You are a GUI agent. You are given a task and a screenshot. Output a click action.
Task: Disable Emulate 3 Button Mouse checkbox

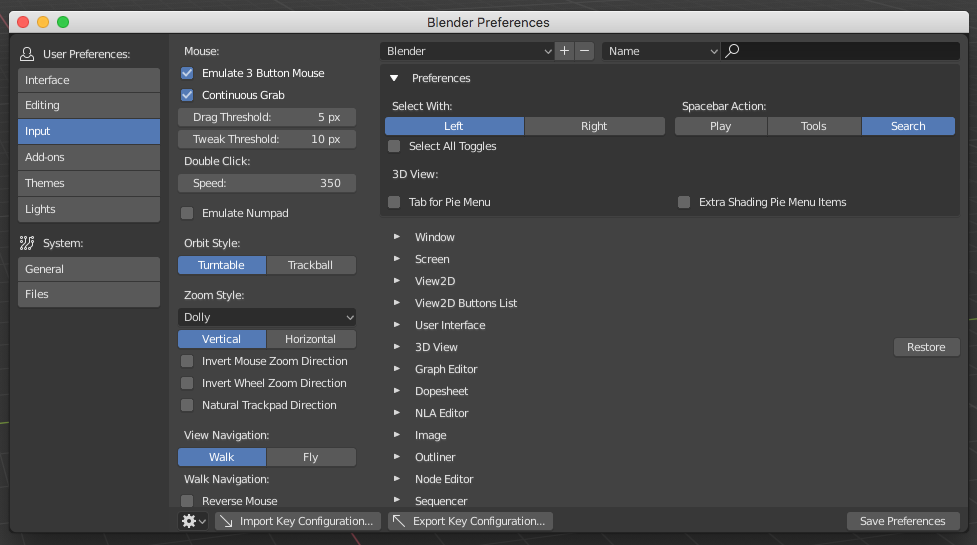[187, 73]
